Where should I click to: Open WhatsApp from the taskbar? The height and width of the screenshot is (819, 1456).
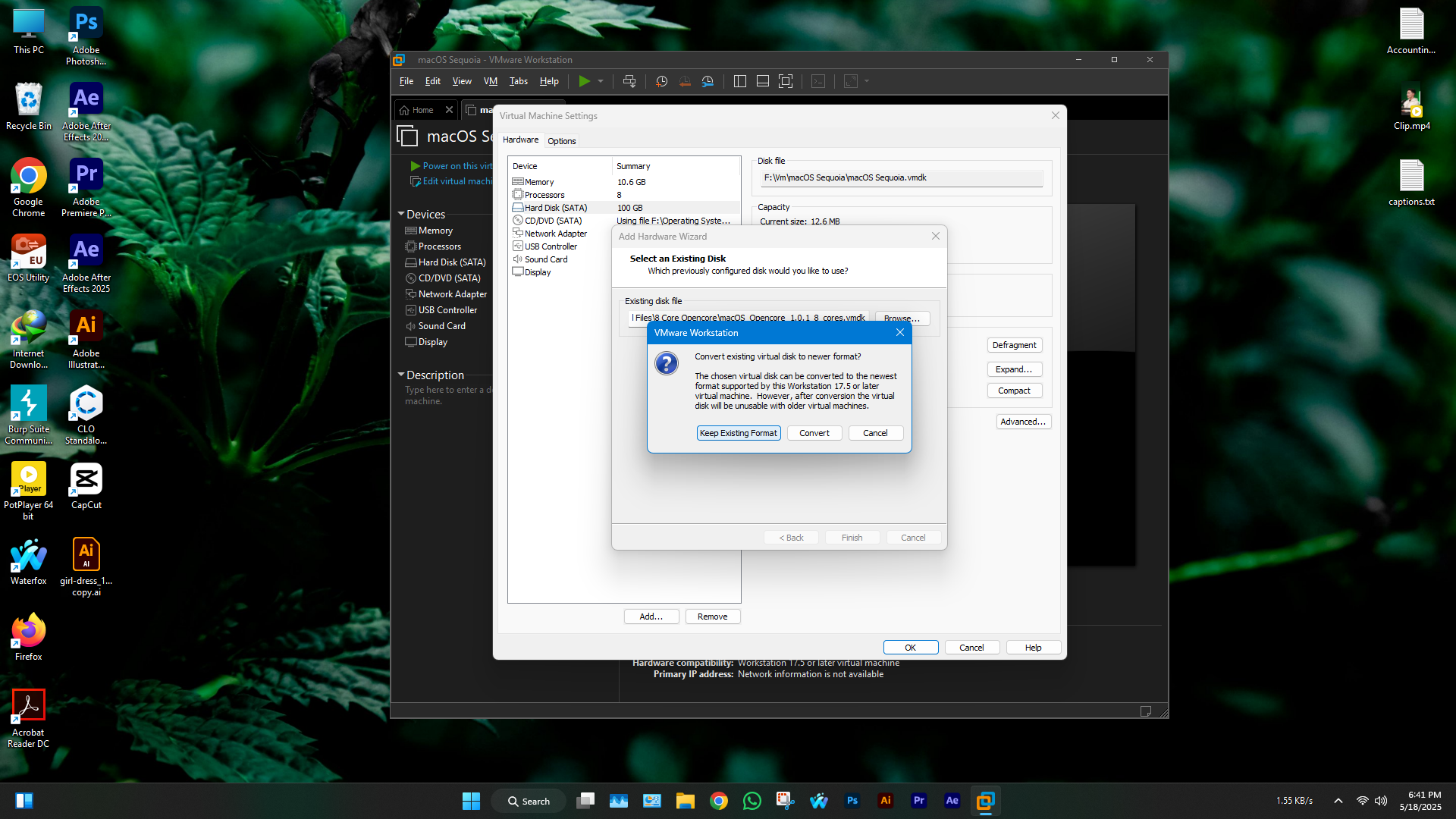tap(752, 801)
